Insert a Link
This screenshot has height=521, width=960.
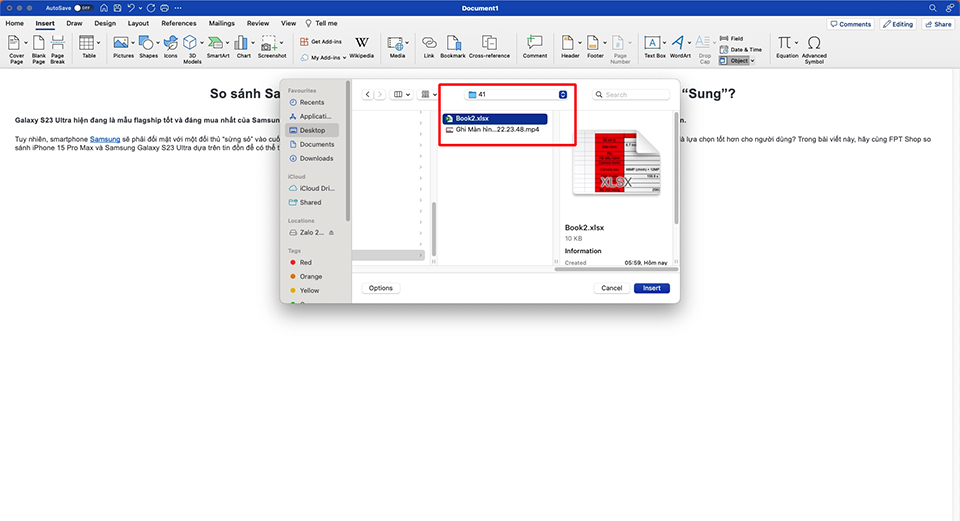point(429,47)
